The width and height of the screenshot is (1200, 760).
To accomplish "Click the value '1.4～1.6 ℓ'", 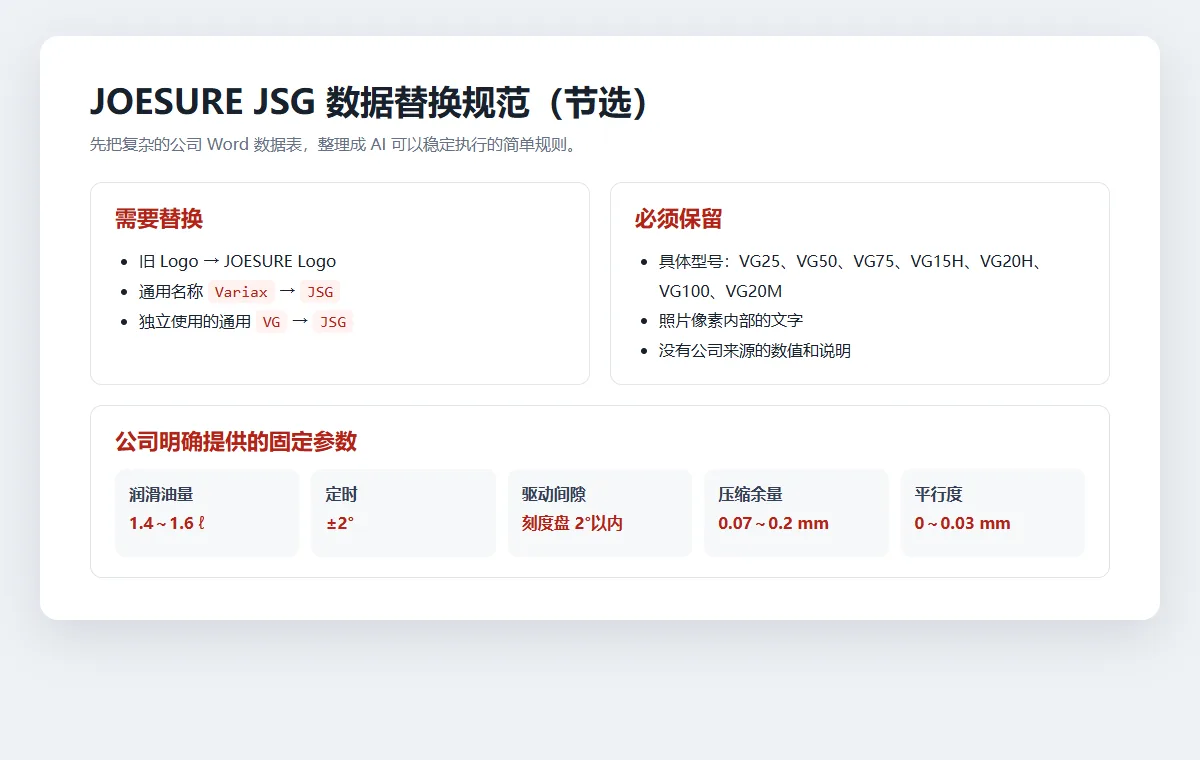I will [167, 523].
